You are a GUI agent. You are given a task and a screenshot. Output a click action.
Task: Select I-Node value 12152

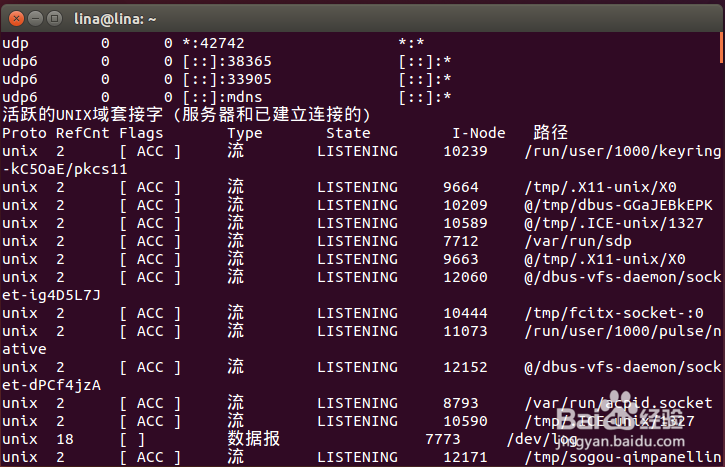(465, 368)
